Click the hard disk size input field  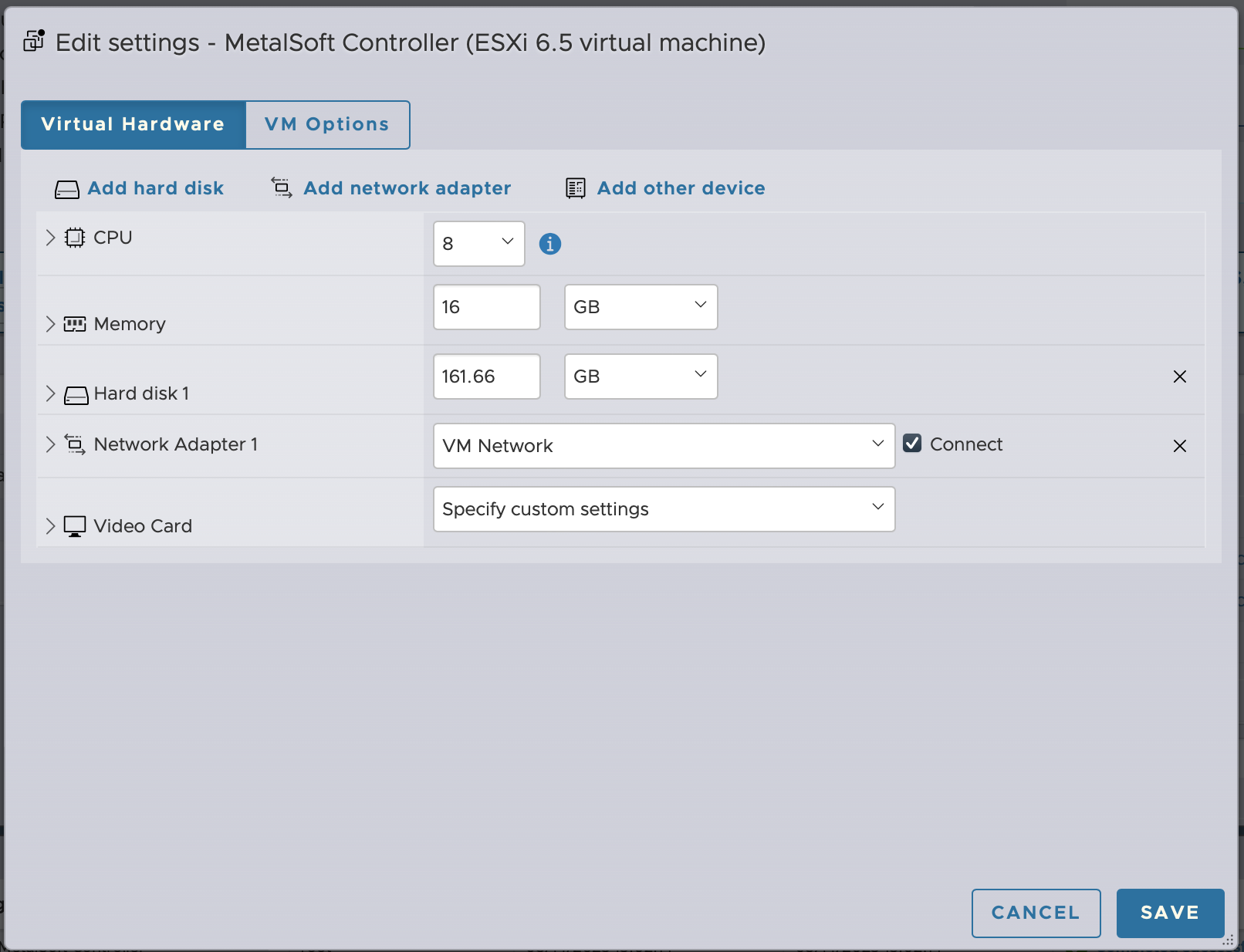tap(486, 376)
